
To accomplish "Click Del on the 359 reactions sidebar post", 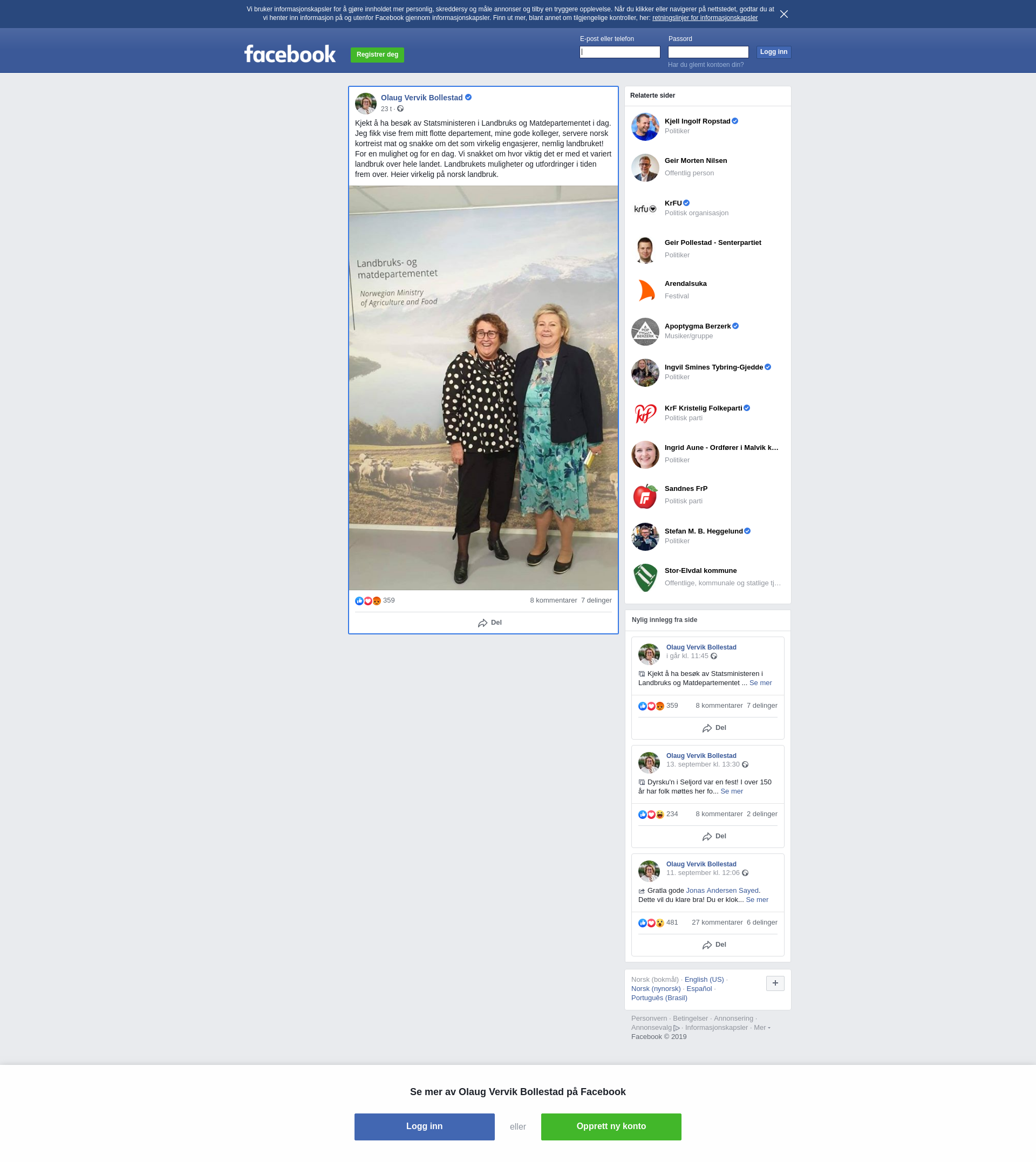I will [714, 728].
